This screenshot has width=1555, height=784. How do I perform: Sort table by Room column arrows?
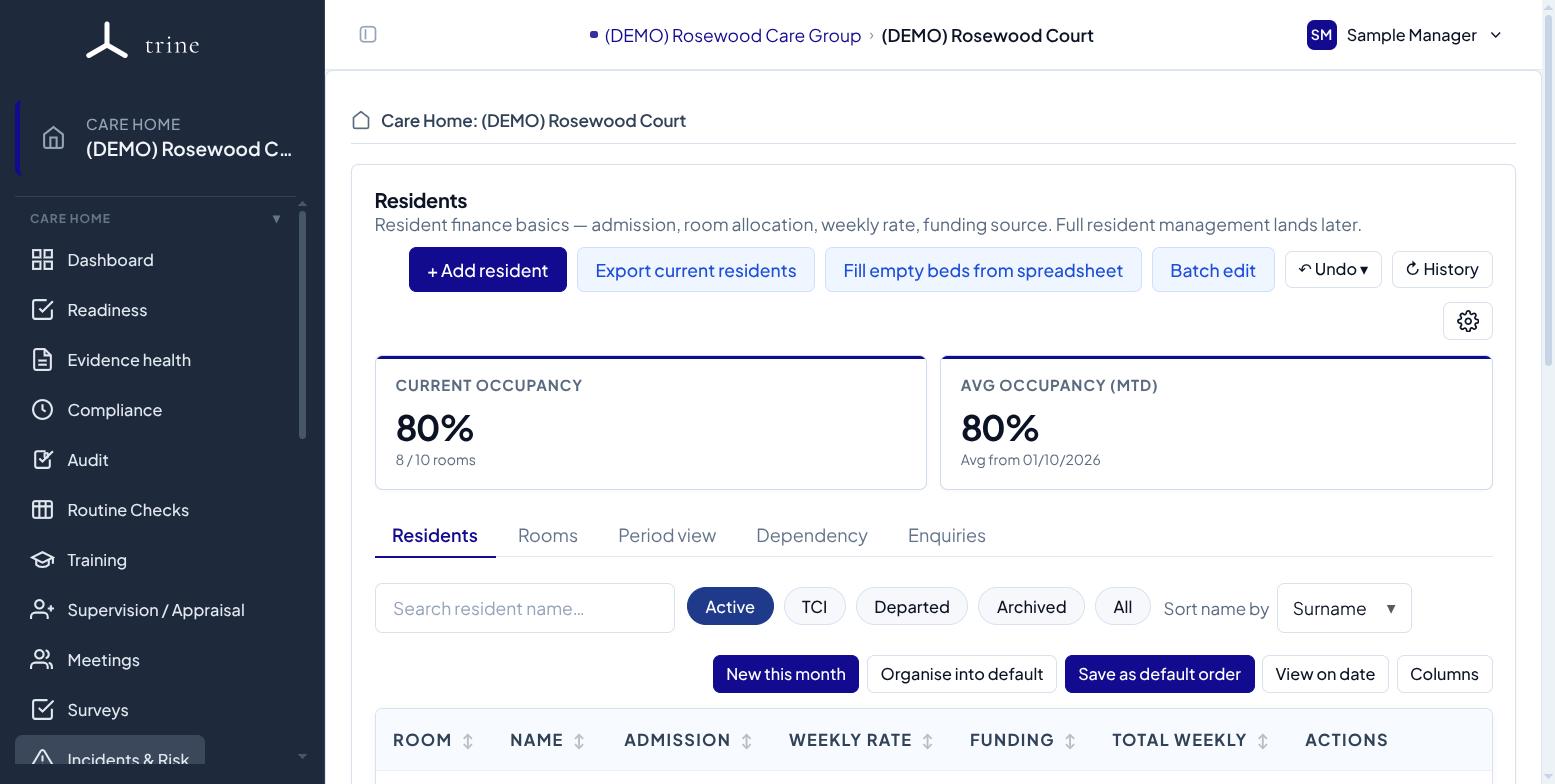[468, 741]
